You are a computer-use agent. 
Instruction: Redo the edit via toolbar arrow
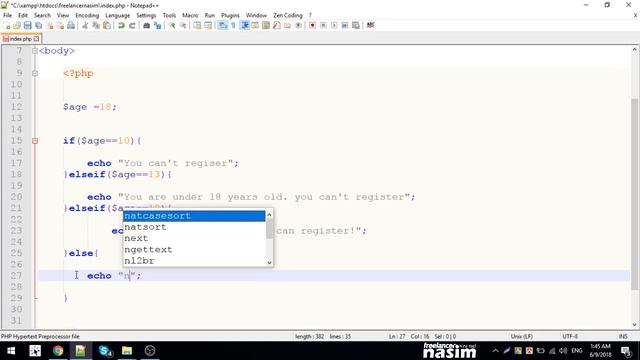click(x=132, y=25)
